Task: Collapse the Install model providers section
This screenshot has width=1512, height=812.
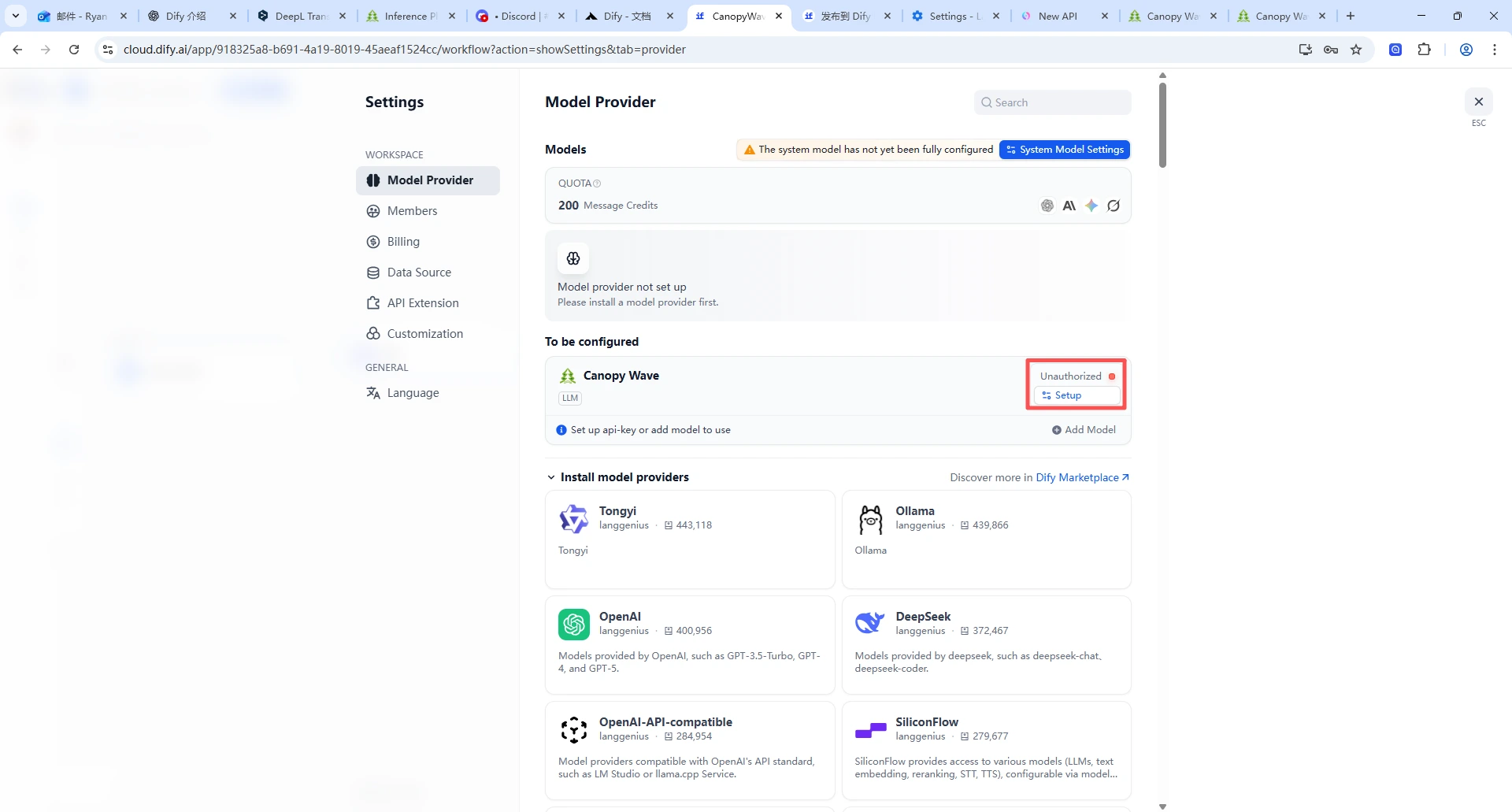Action: 551,477
